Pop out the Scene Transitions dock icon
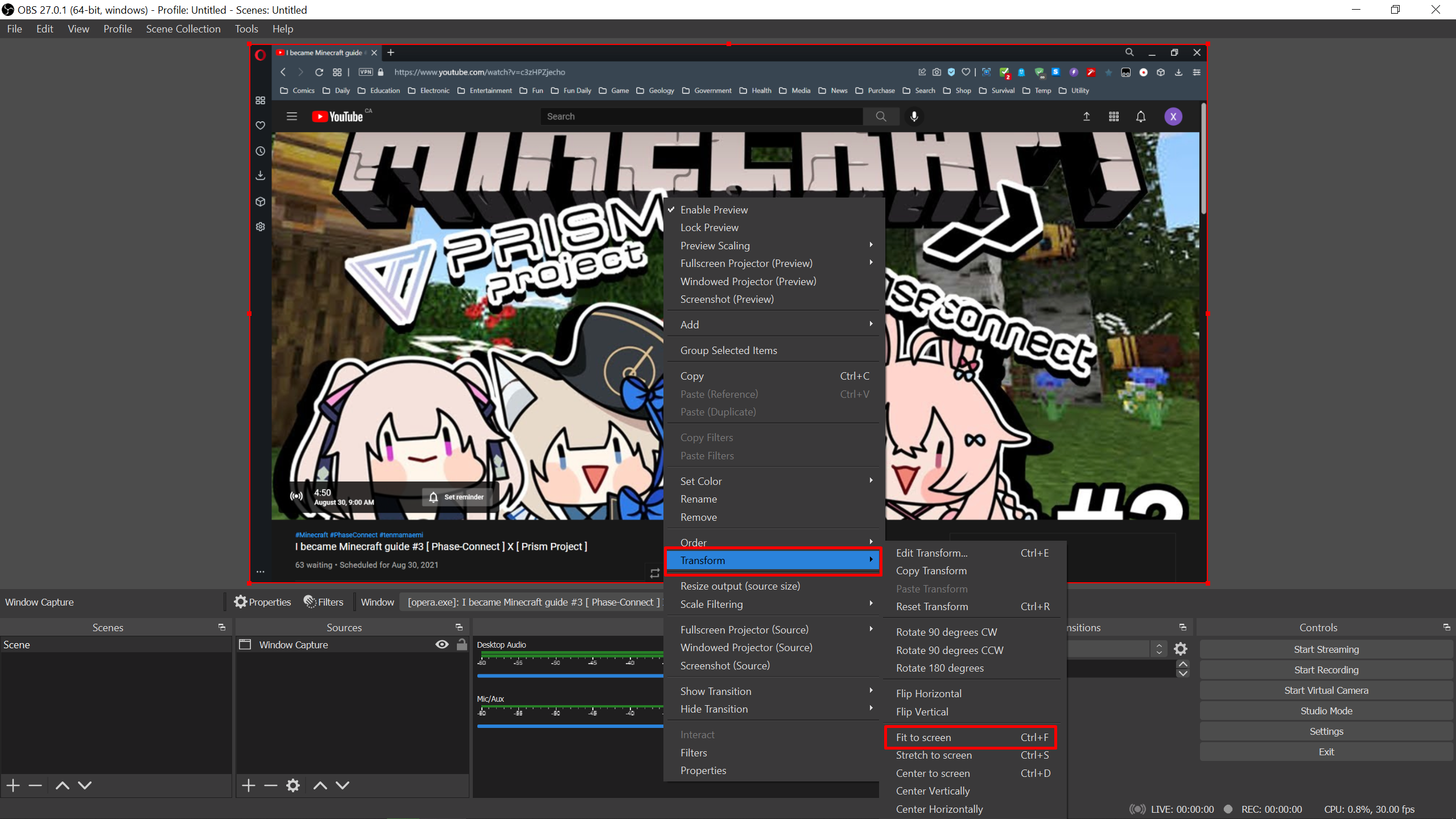 pyautogui.click(x=1183, y=627)
